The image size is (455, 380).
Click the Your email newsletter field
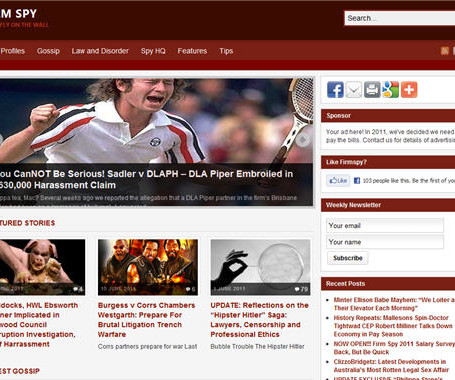(x=385, y=226)
